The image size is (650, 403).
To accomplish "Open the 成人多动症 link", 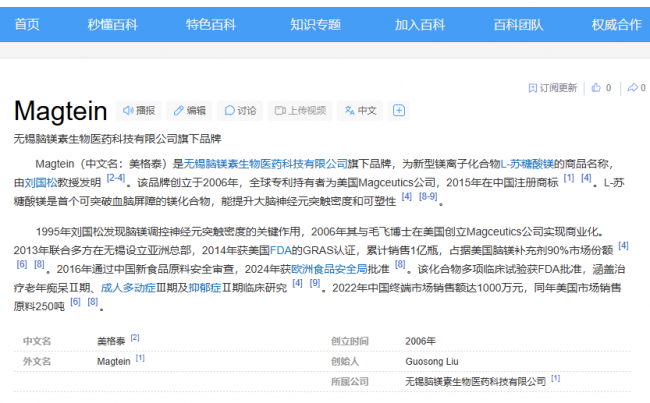I will (128, 288).
